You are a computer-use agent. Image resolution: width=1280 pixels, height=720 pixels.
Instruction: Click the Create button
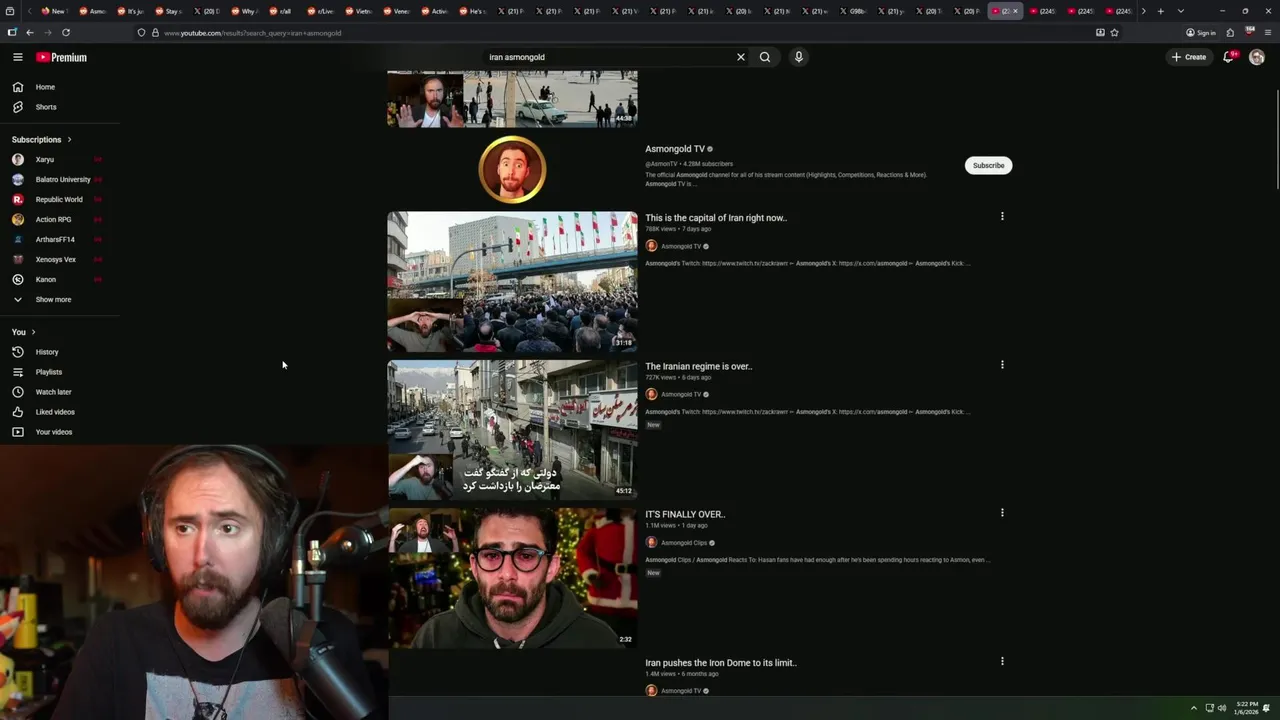[1189, 57]
